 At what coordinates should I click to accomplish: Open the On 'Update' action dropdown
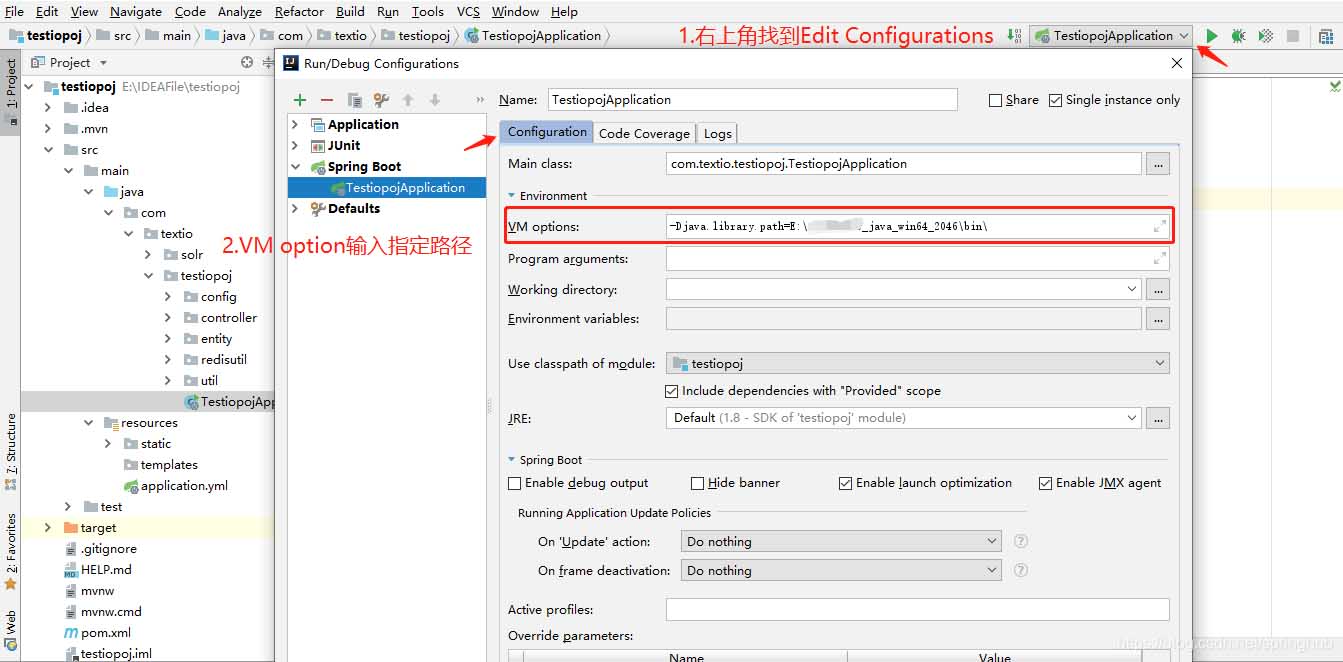987,540
